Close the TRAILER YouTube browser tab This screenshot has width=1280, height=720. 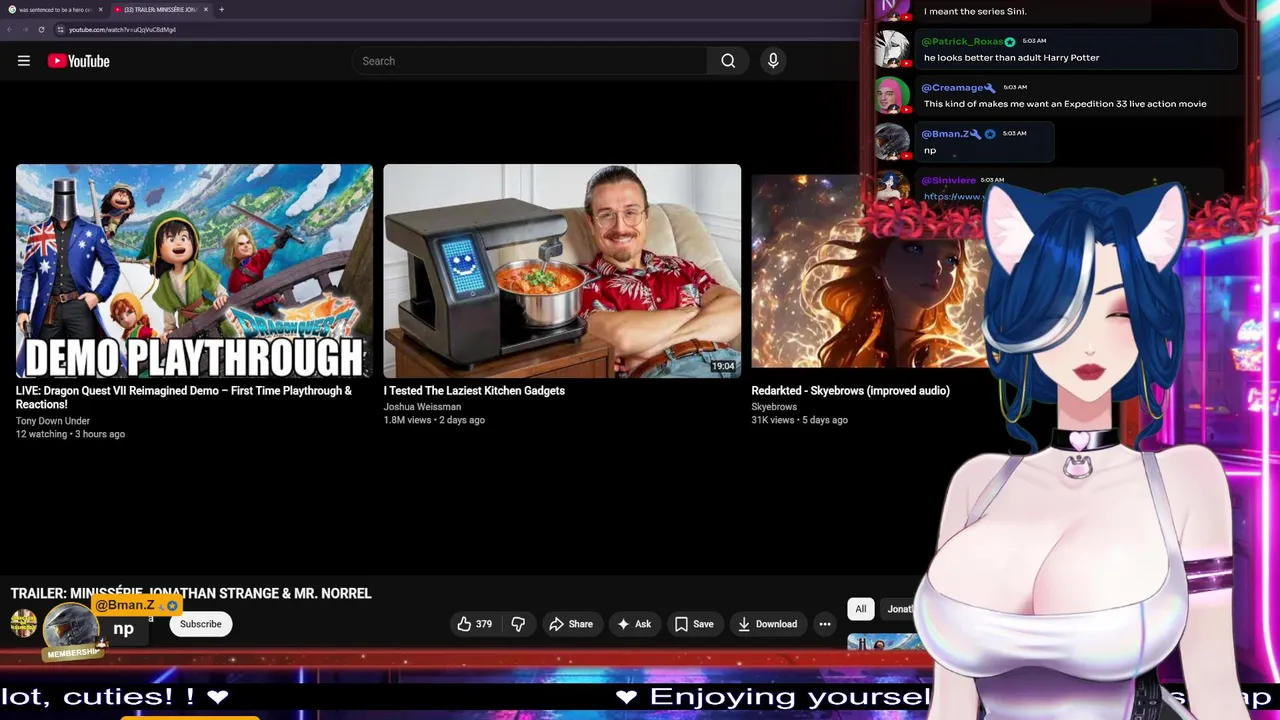pyautogui.click(x=206, y=10)
